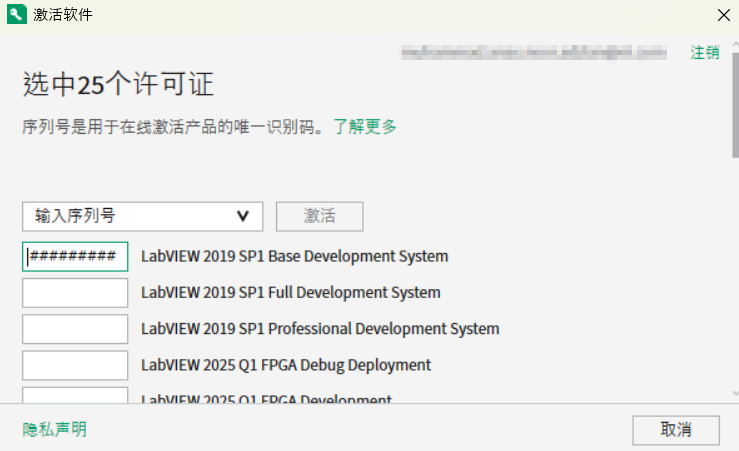Click the NI key icon in title bar

click(15, 14)
